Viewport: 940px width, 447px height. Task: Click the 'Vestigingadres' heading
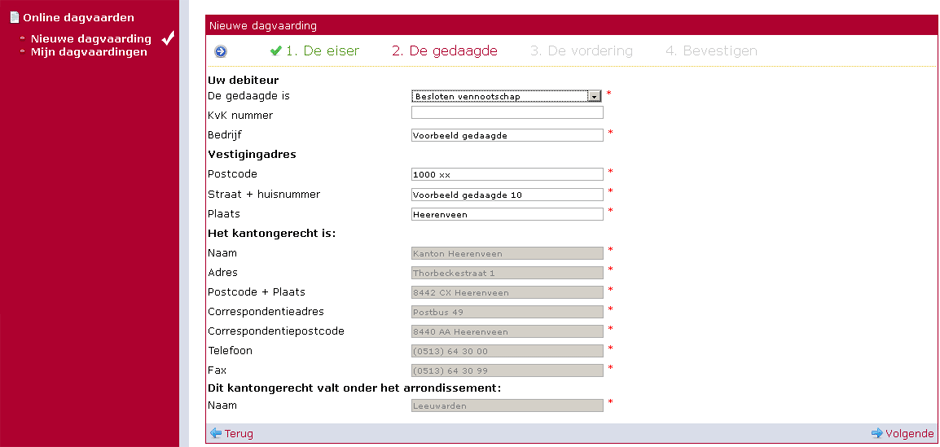(252, 154)
